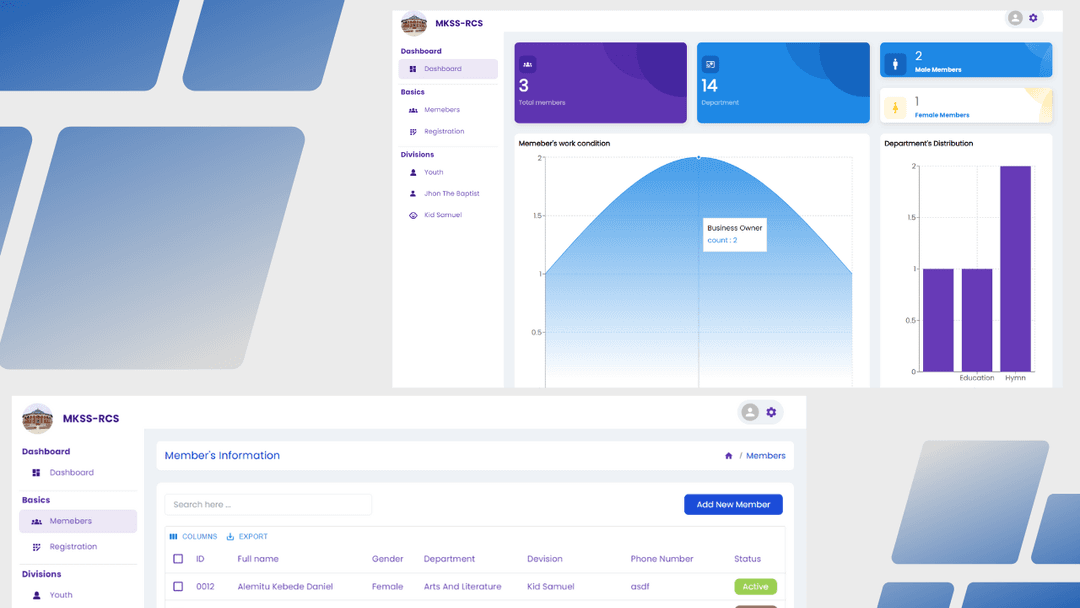
Task: Click the Kid Samuel sidebar division icon
Action: [x=413, y=215]
